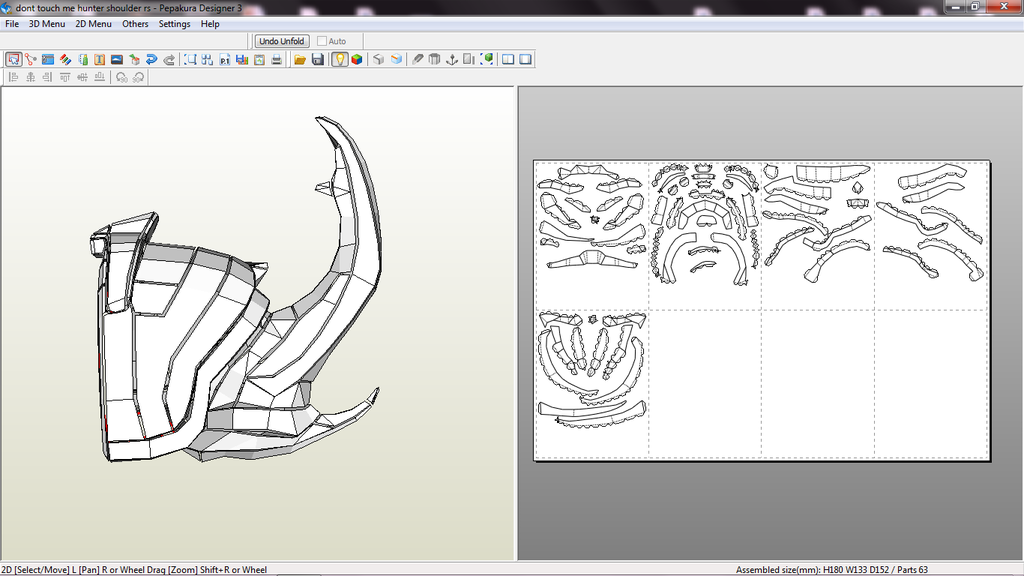1024x576 pixels.
Task: Rotate parts 90 degrees clockwise
Action: click(x=138, y=77)
